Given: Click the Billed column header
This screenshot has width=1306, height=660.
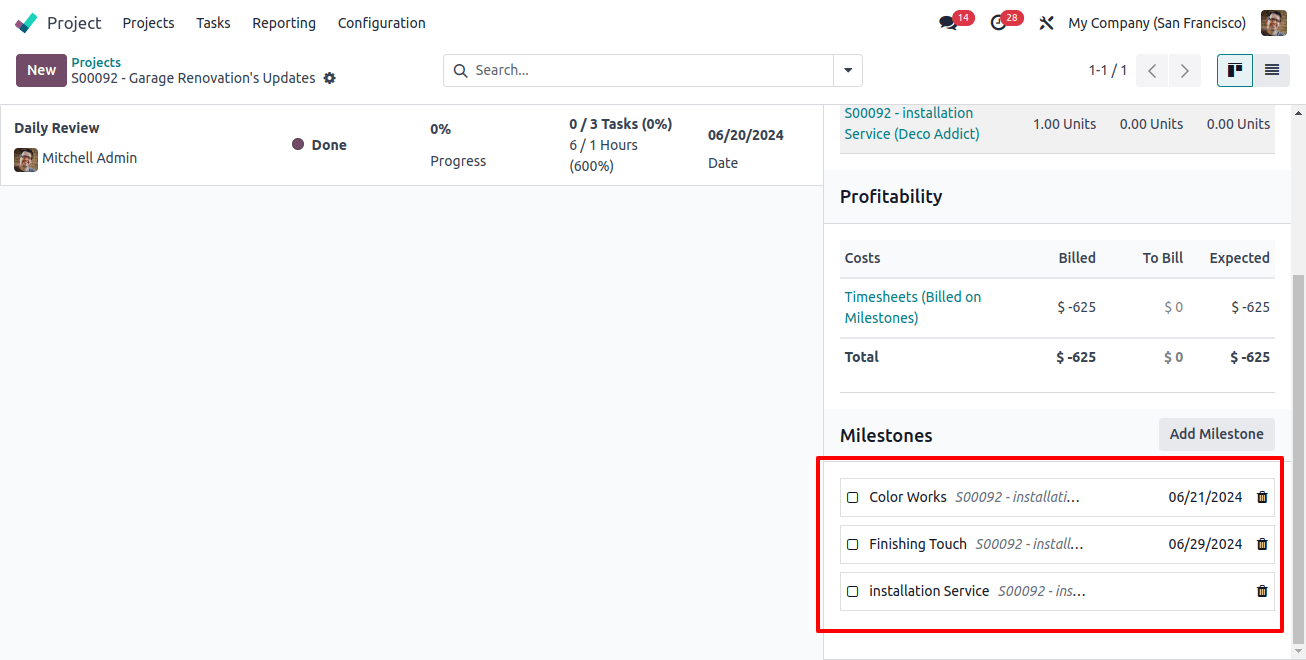Looking at the screenshot, I should pyautogui.click(x=1077, y=258).
